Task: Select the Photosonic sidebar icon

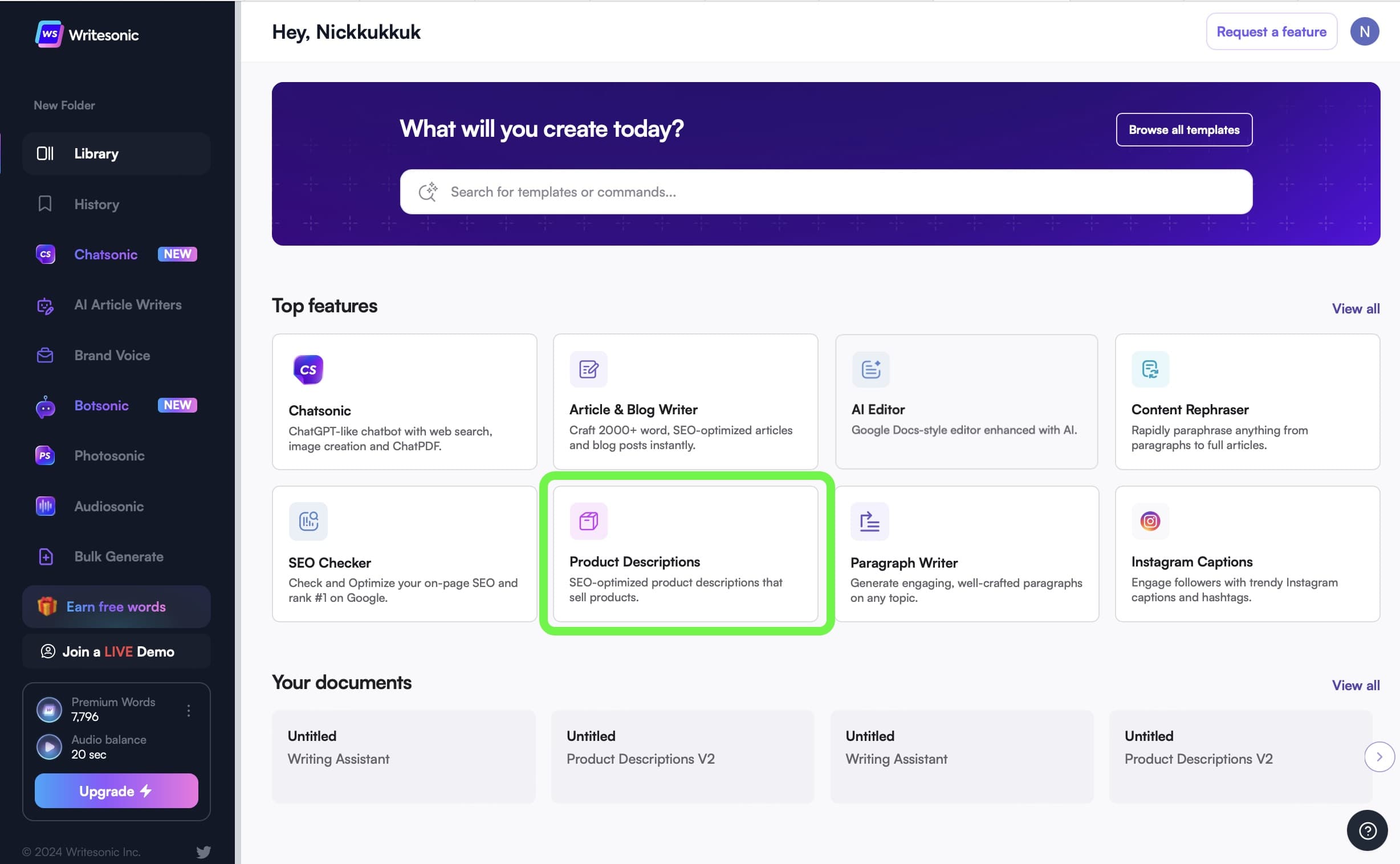Action: click(45, 455)
